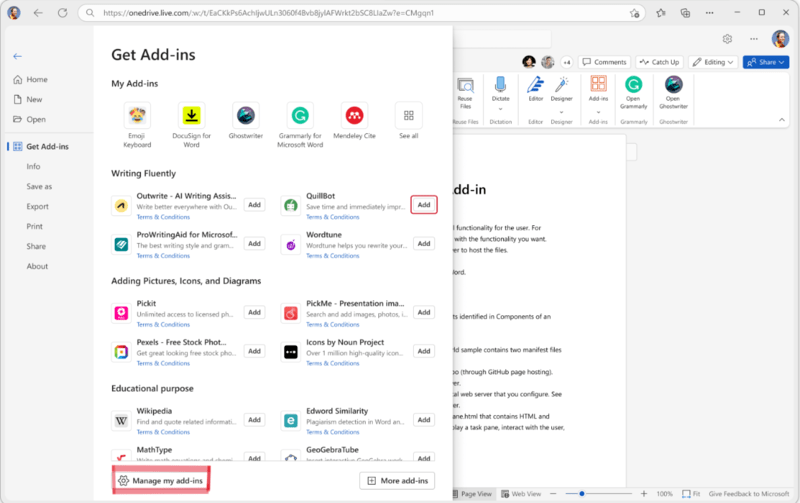Click More add-ins button
This screenshot has height=503, width=800.
tap(397, 481)
